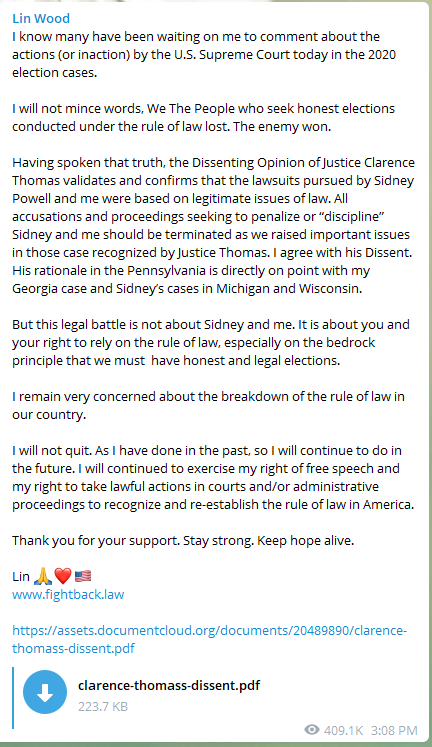Click the "I remain very concerned" paragraph
The width and height of the screenshot is (432, 747).
208,405
